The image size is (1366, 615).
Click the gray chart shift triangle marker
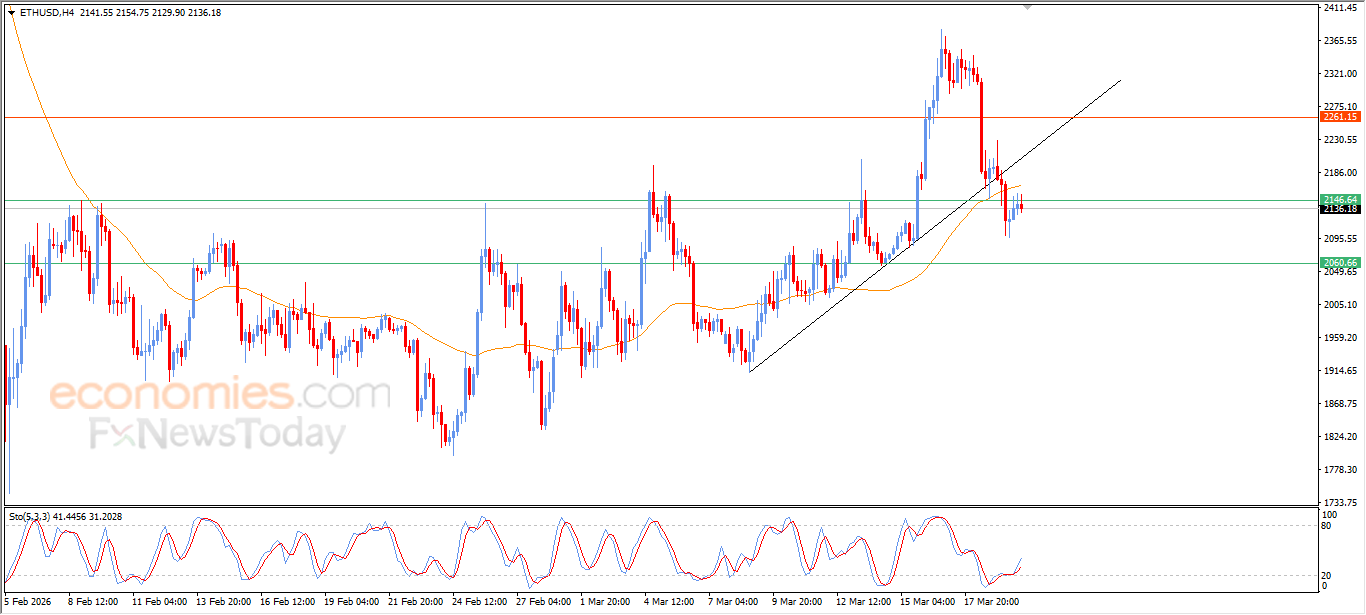1027,7
